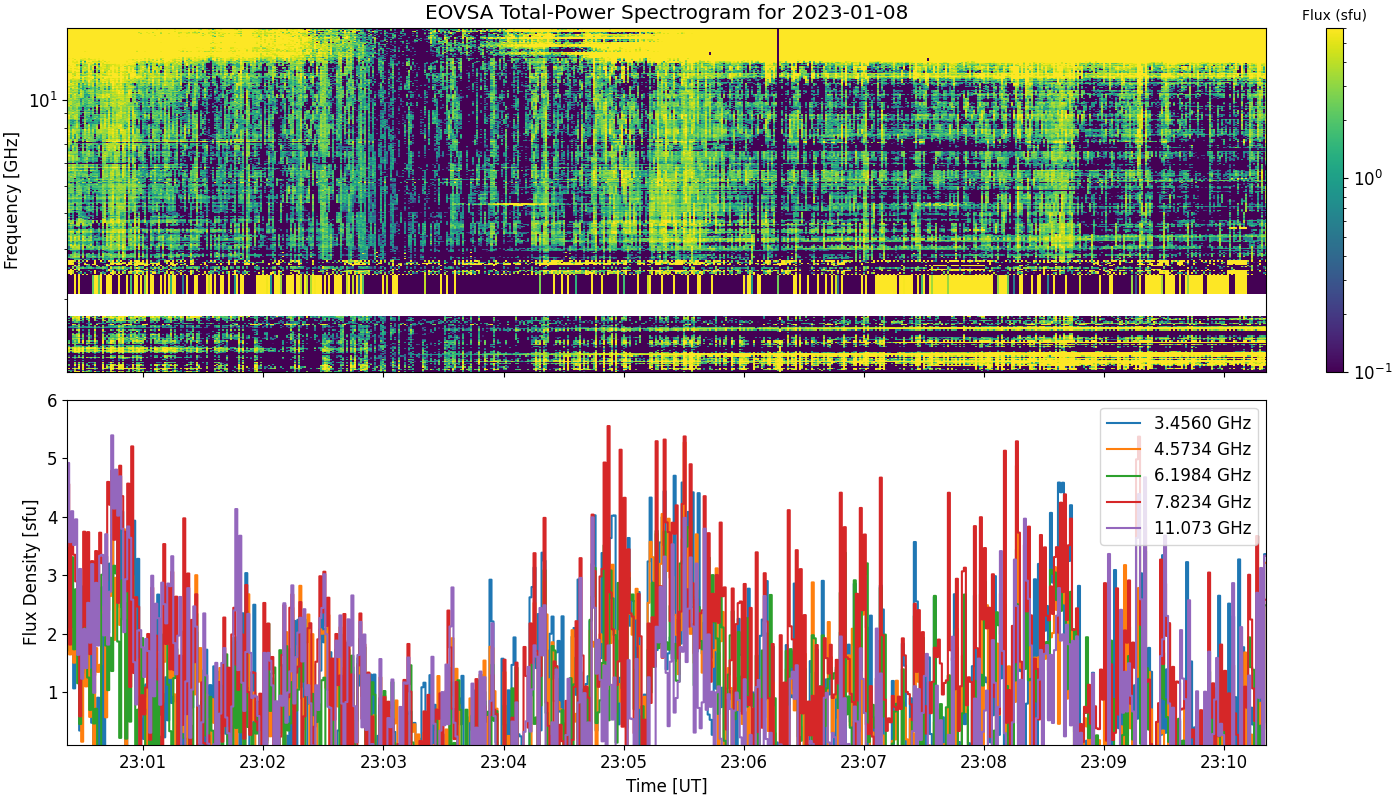Click the blue line swatch in legend
The width and height of the screenshot is (1400, 800).
pyautogui.click(x=1125, y=423)
